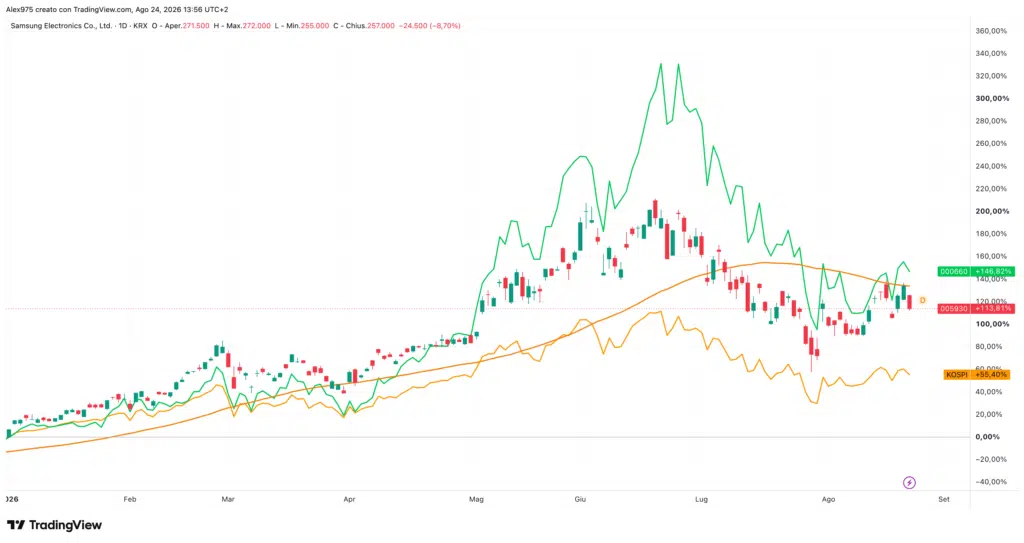This screenshot has height=543, width=1024.
Task: Click the 0,00% price scale label
Action: point(987,437)
